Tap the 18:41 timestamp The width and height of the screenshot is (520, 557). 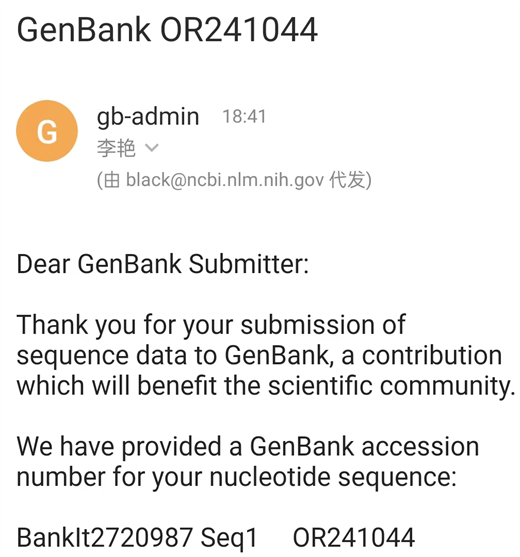click(x=244, y=117)
